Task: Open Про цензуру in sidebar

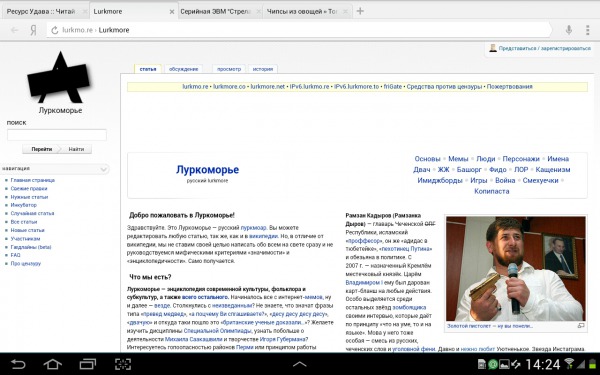Action: (26, 263)
